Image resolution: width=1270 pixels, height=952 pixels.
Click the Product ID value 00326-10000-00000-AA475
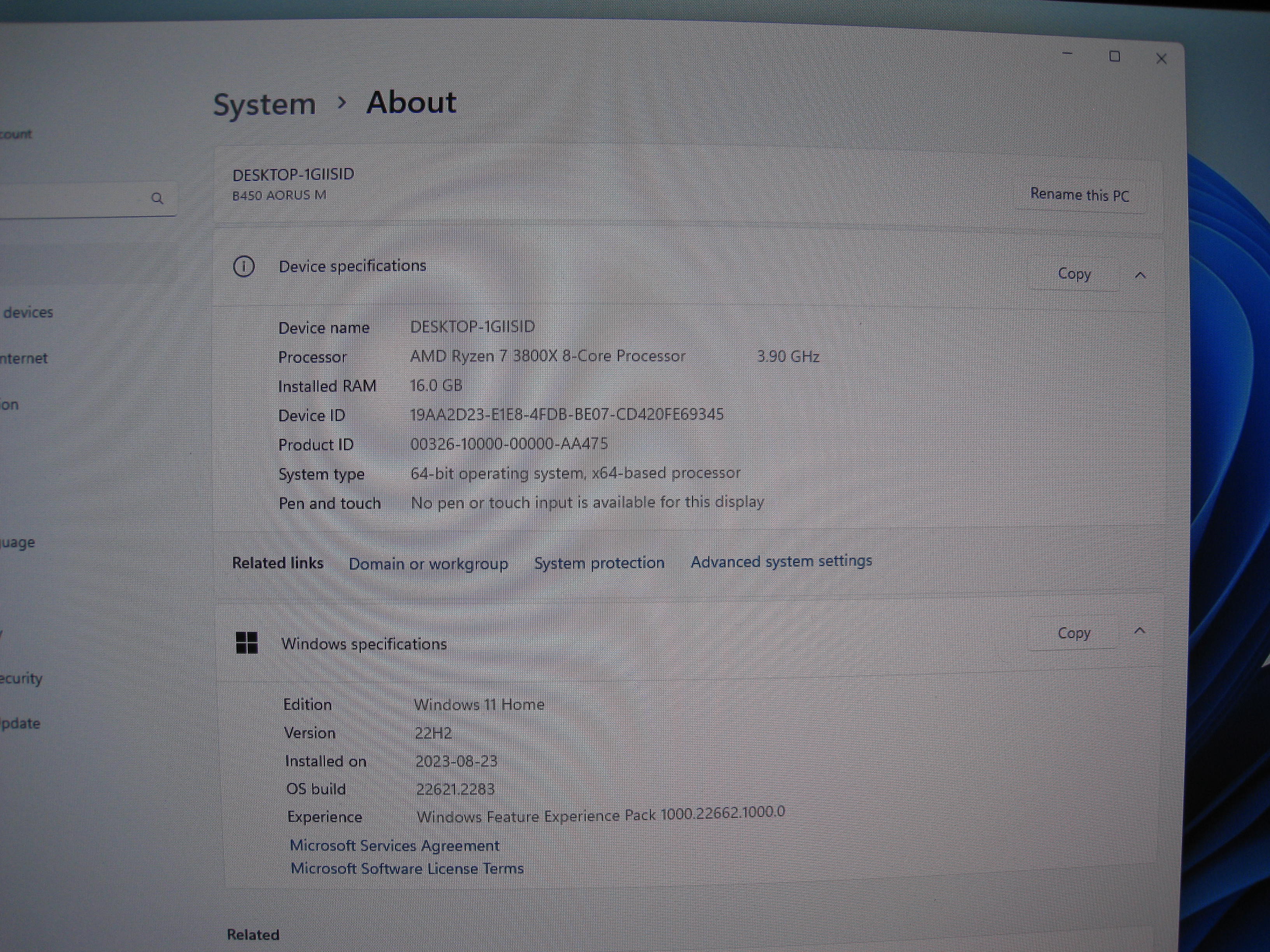pos(509,444)
